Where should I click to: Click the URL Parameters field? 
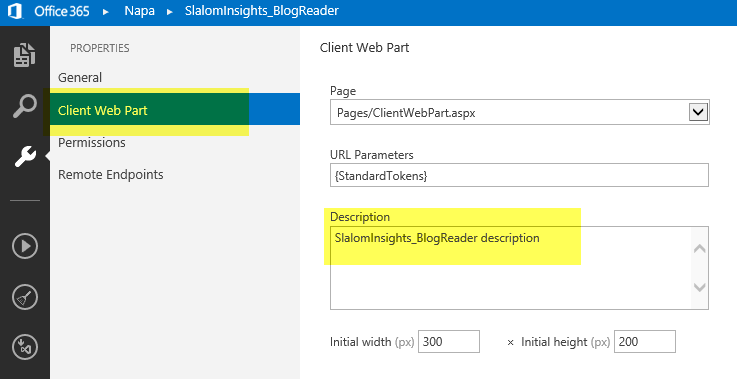(x=519, y=175)
